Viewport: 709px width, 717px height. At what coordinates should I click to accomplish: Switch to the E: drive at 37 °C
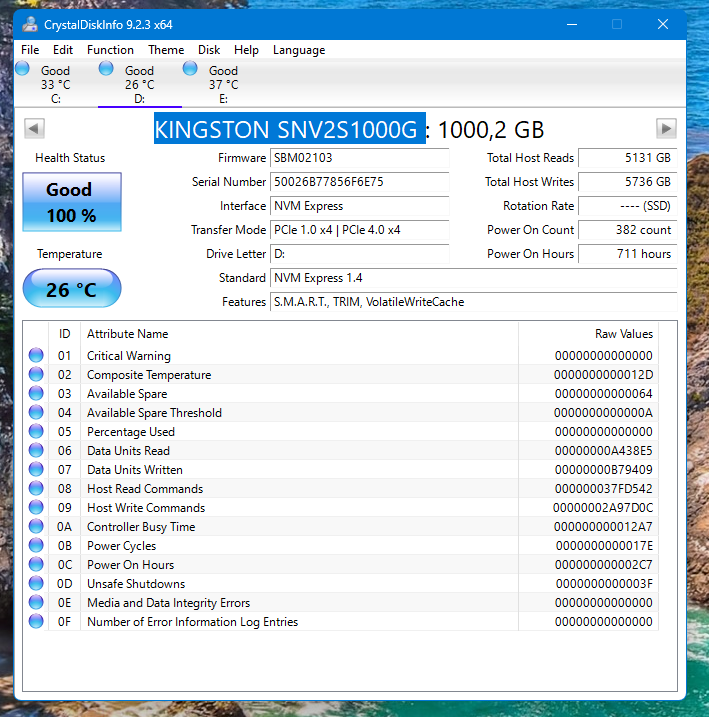point(224,85)
